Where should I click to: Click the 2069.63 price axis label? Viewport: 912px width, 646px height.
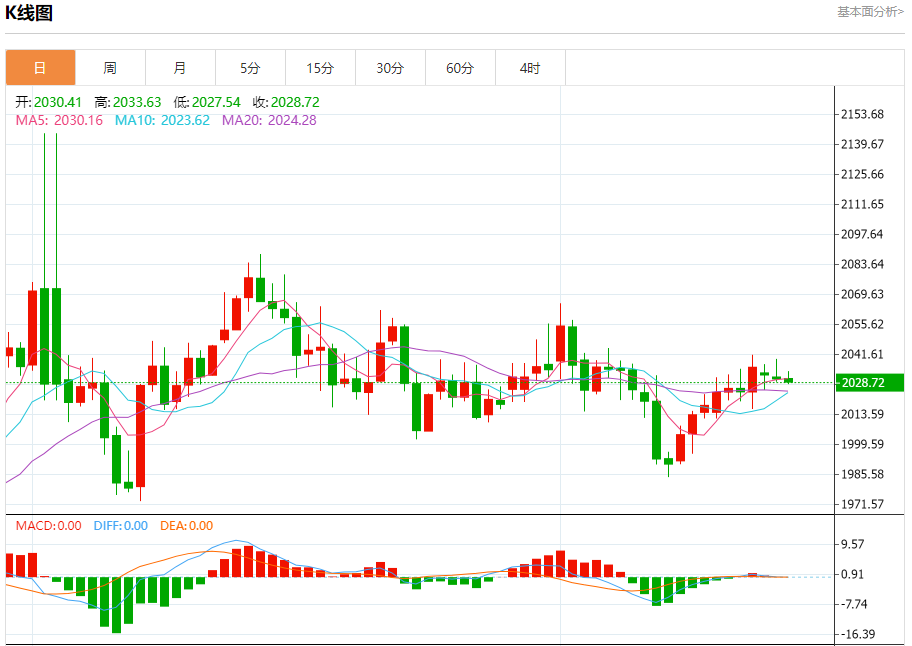(x=863, y=294)
